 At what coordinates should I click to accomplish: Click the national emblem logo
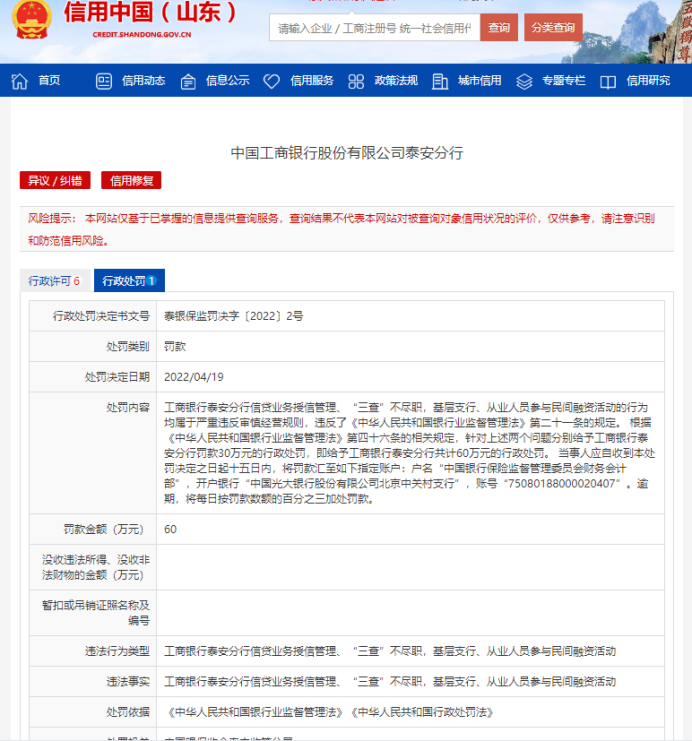pyautogui.click(x=32, y=19)
